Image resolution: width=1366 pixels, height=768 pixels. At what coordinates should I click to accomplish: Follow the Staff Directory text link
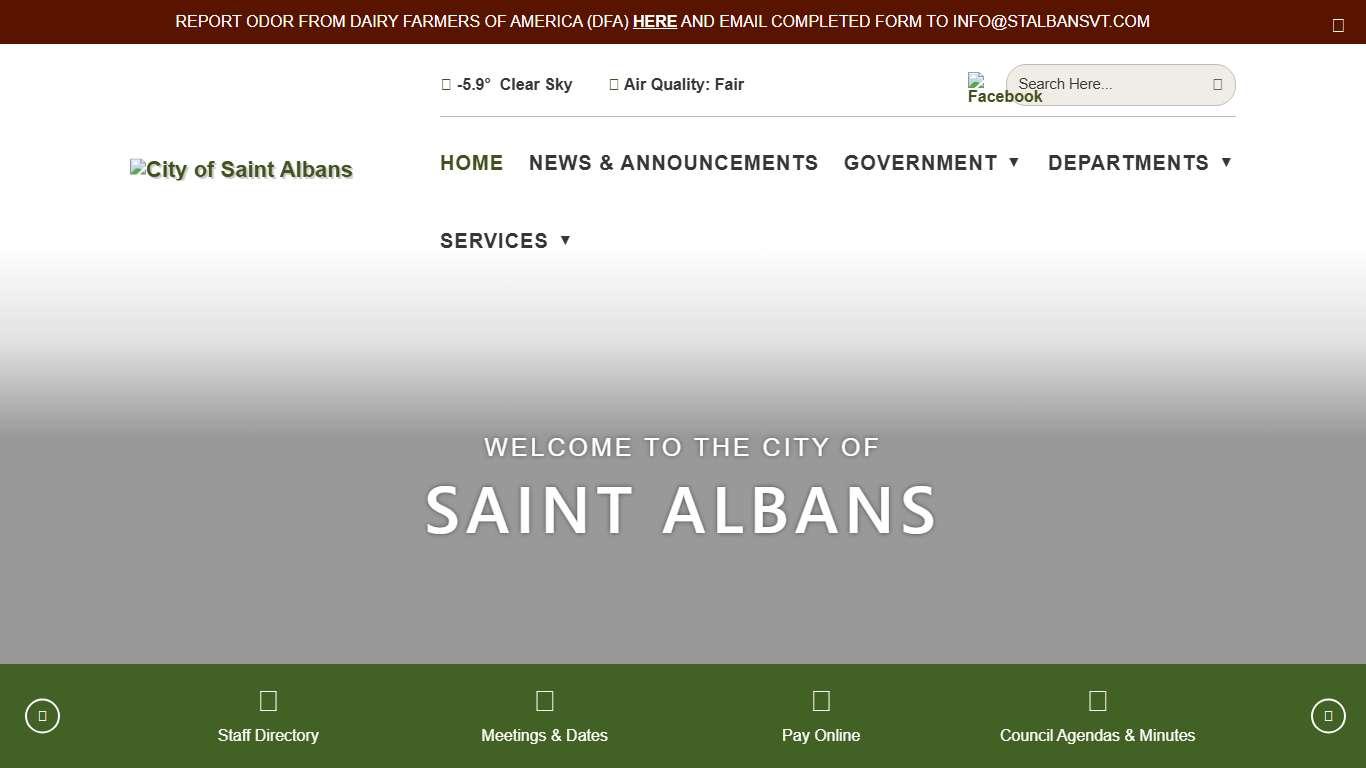point(268,735)
